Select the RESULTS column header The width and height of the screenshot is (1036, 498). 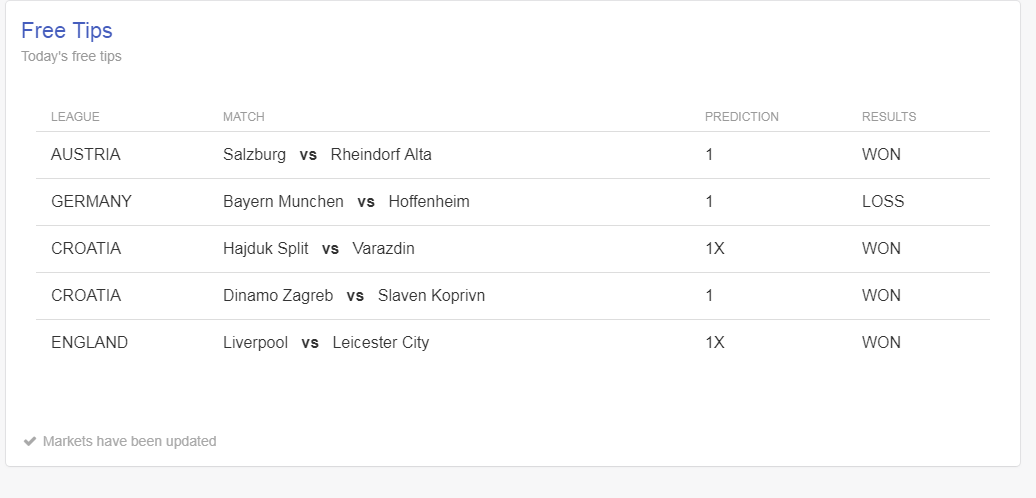[x=889, y=117]
